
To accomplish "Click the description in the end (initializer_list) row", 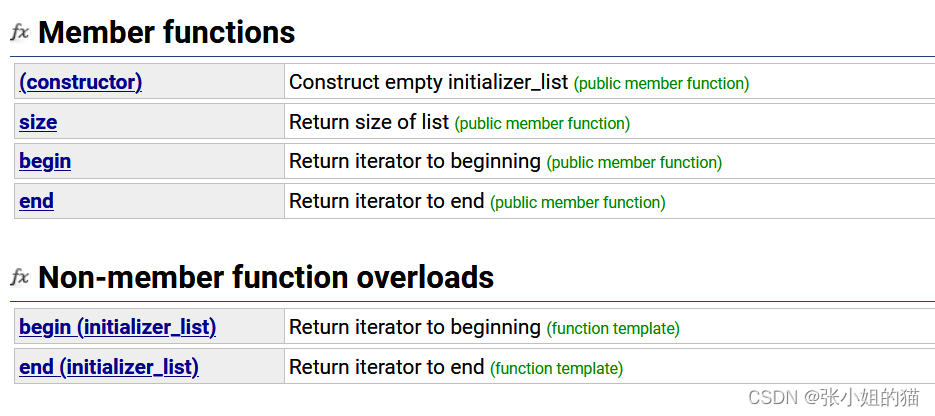I will [387, 367].
